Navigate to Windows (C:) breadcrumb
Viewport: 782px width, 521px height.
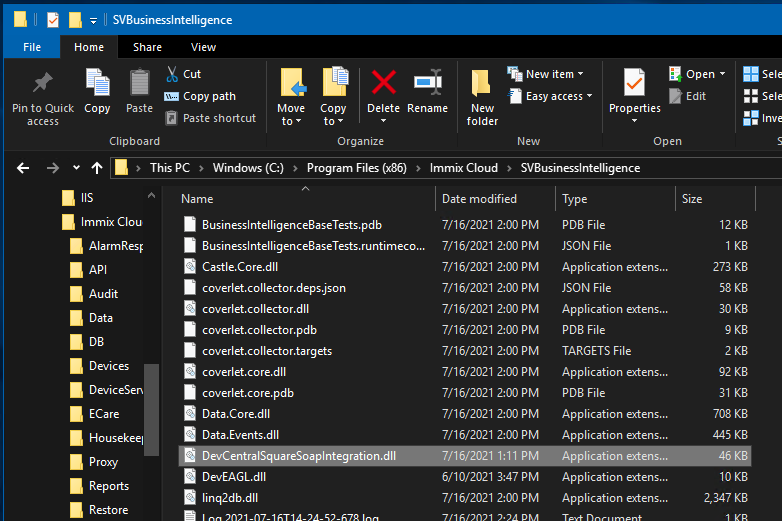coord(248,168)
